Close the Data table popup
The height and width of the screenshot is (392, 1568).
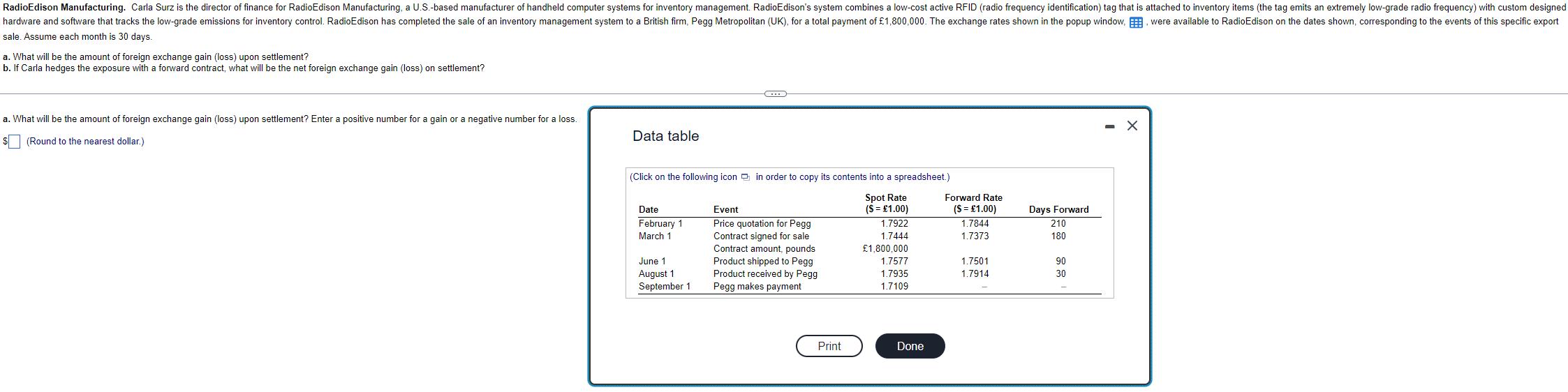tap(1132, 126)
